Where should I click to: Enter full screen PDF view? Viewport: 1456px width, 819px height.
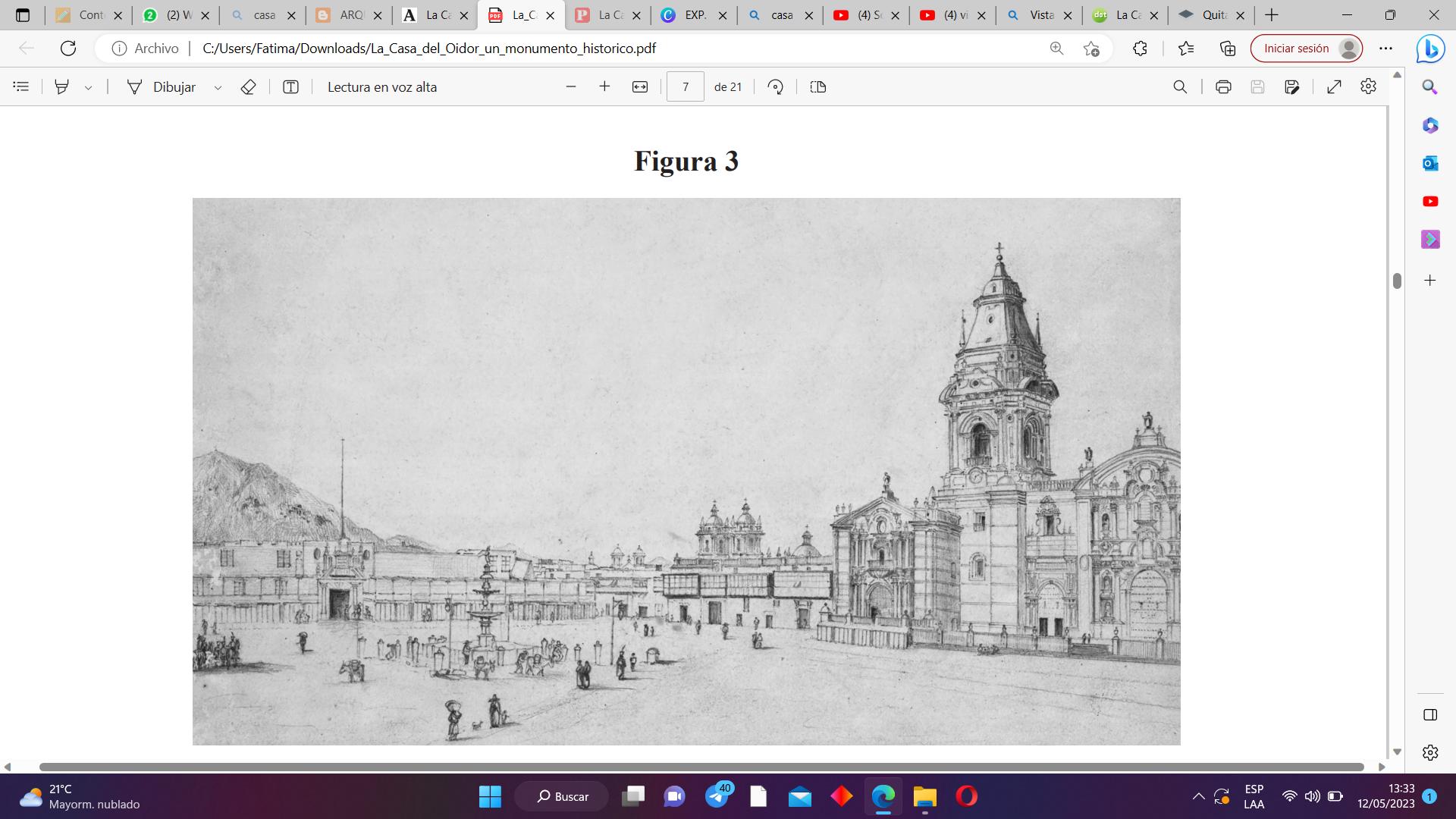point(1334,87)
